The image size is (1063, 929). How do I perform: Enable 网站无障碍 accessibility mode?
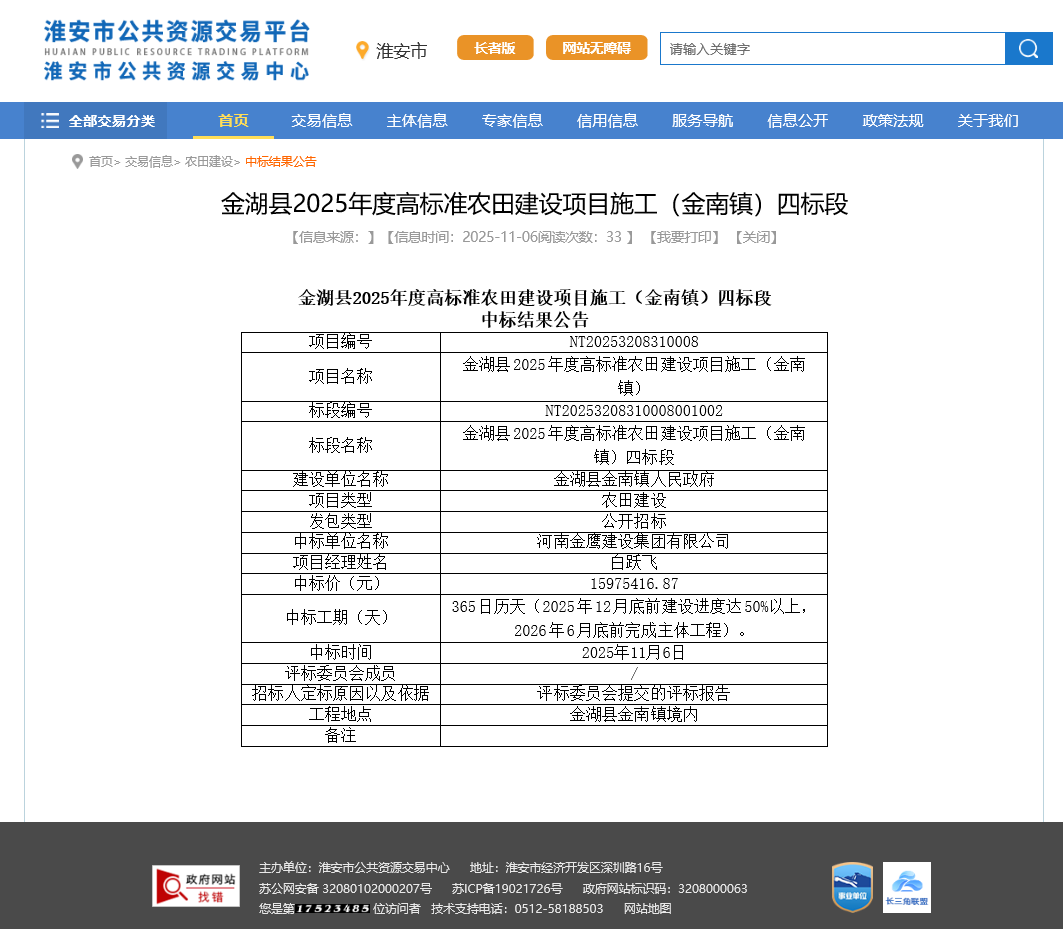596,48
